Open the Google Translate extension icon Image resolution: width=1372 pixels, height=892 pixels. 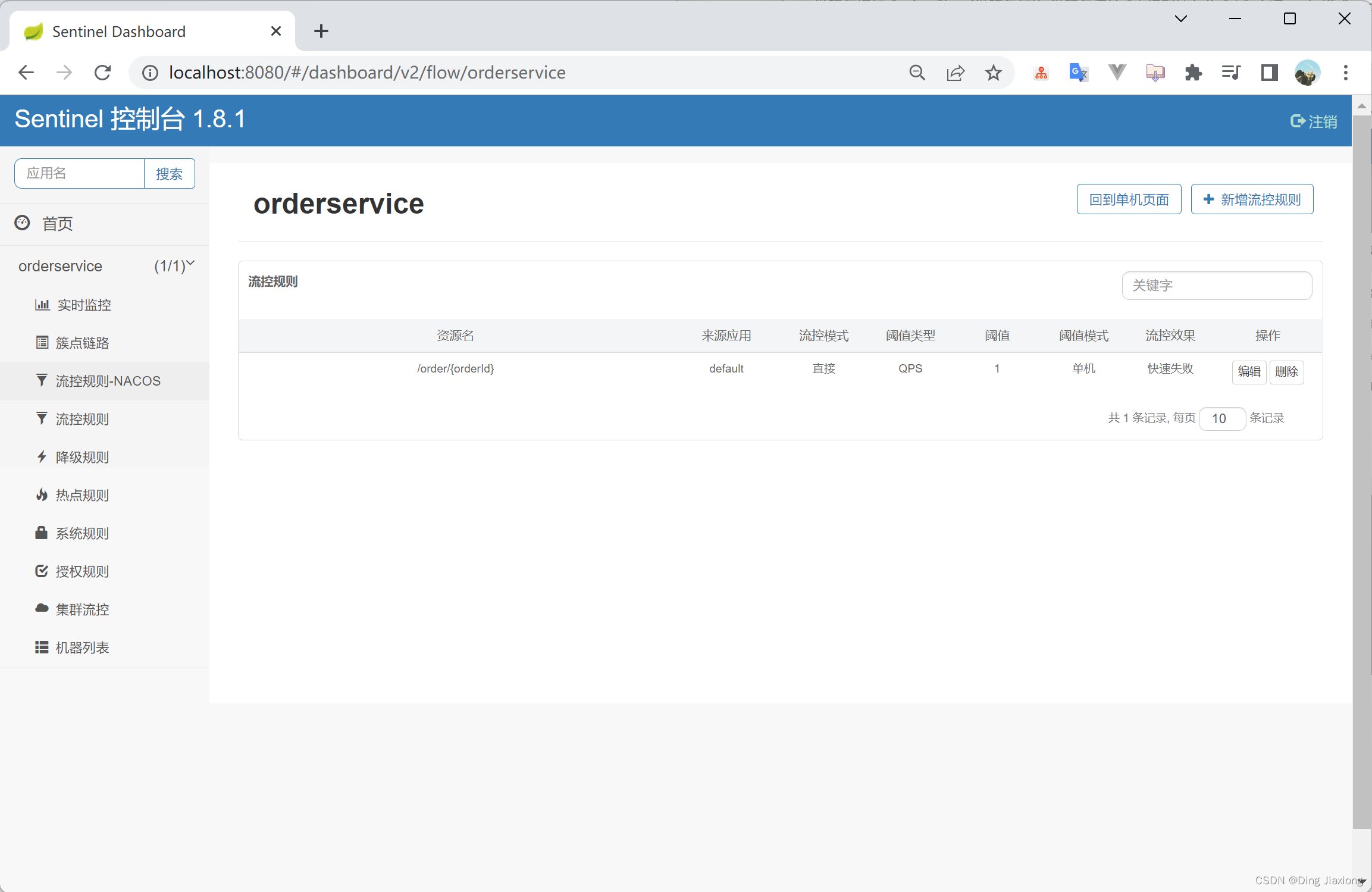1079,73
